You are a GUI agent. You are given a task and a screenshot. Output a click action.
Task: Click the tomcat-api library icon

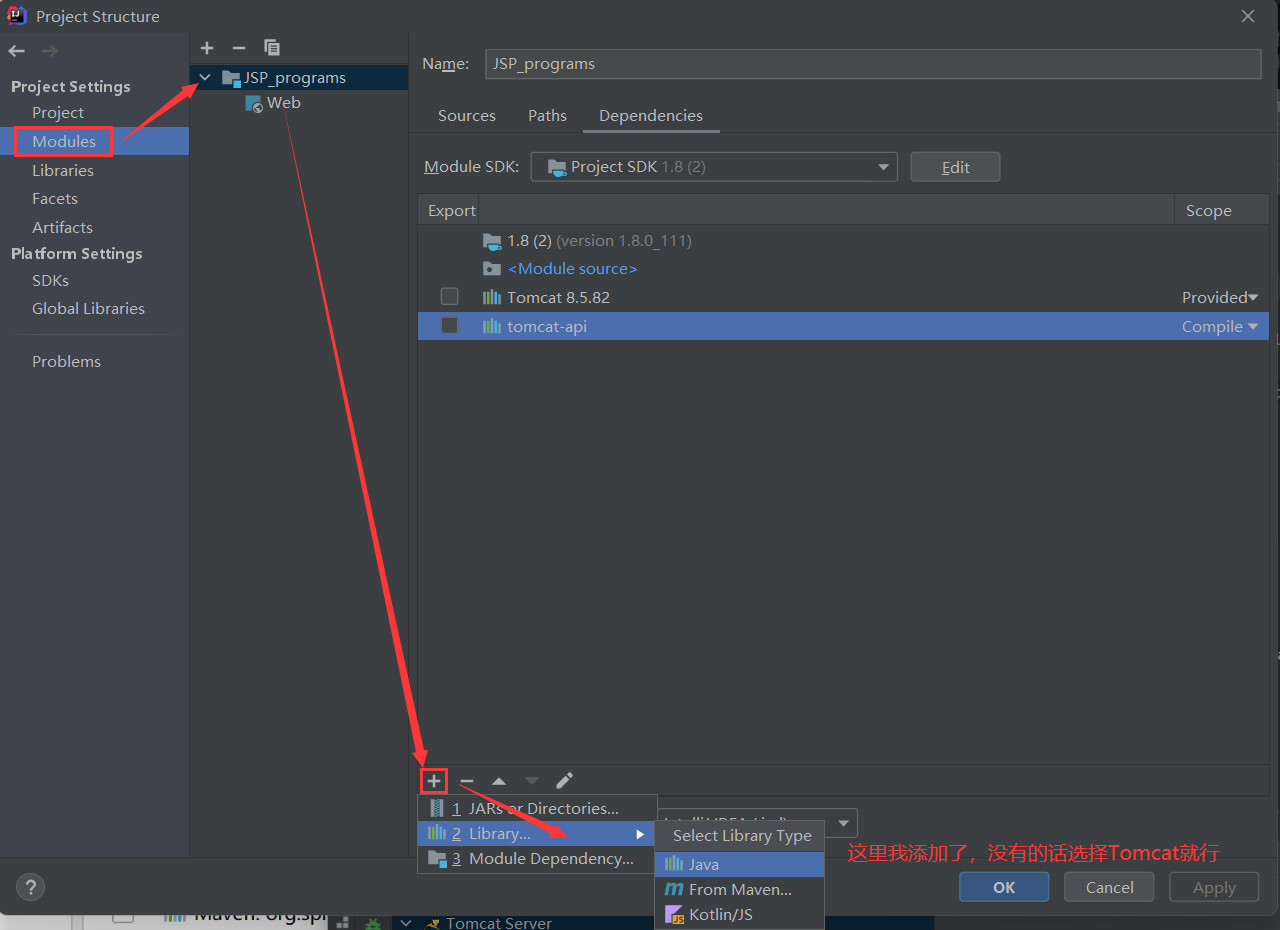tap(492, 326)
